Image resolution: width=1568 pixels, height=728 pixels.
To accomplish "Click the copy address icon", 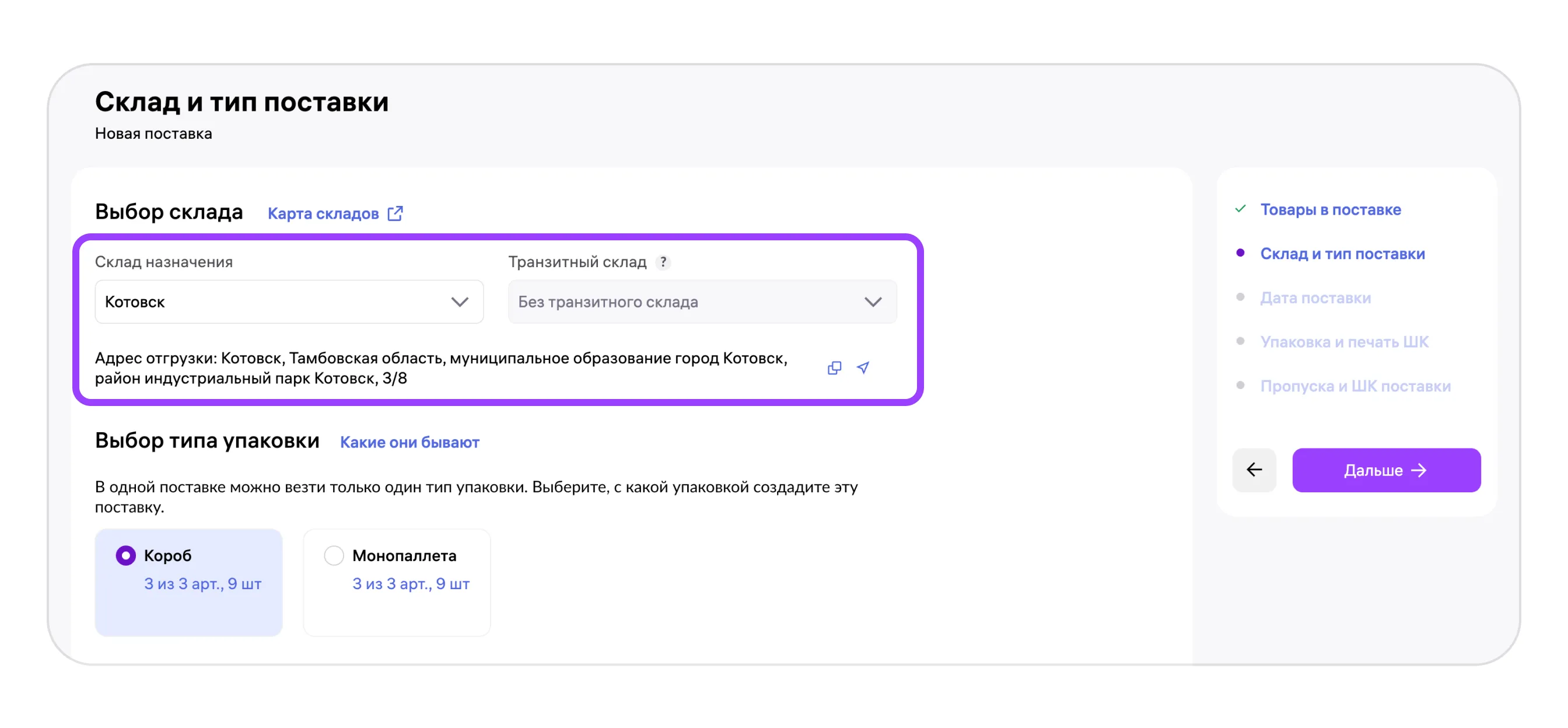I will pyautogui.click(x=835, y=367).
